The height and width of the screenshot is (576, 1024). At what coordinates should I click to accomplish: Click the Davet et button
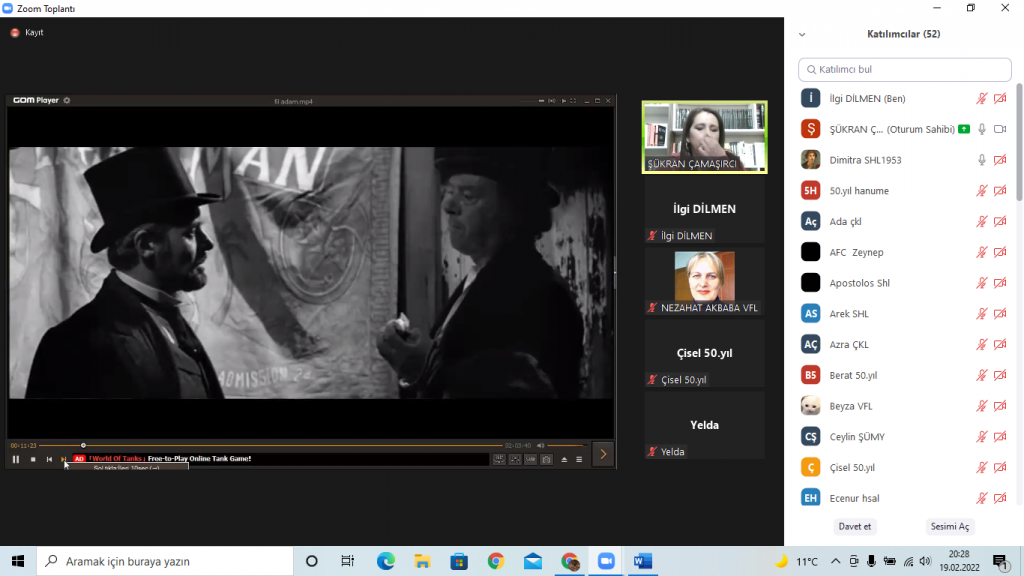[855, 526]
